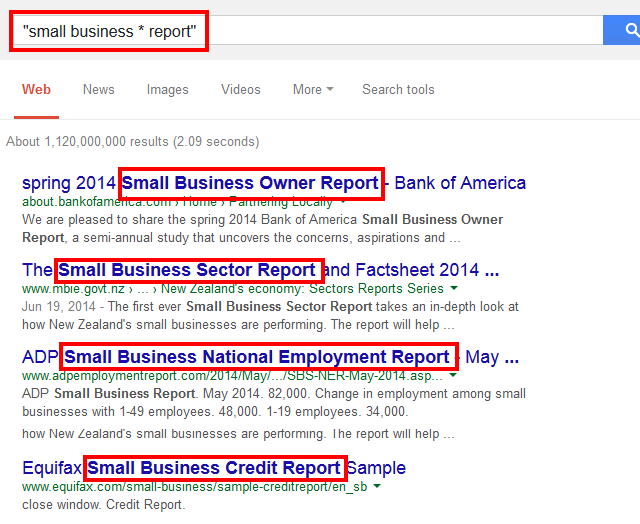Open ADP Small Business National Employment Report link
The image size is (640, 524).
coord(270,357)
